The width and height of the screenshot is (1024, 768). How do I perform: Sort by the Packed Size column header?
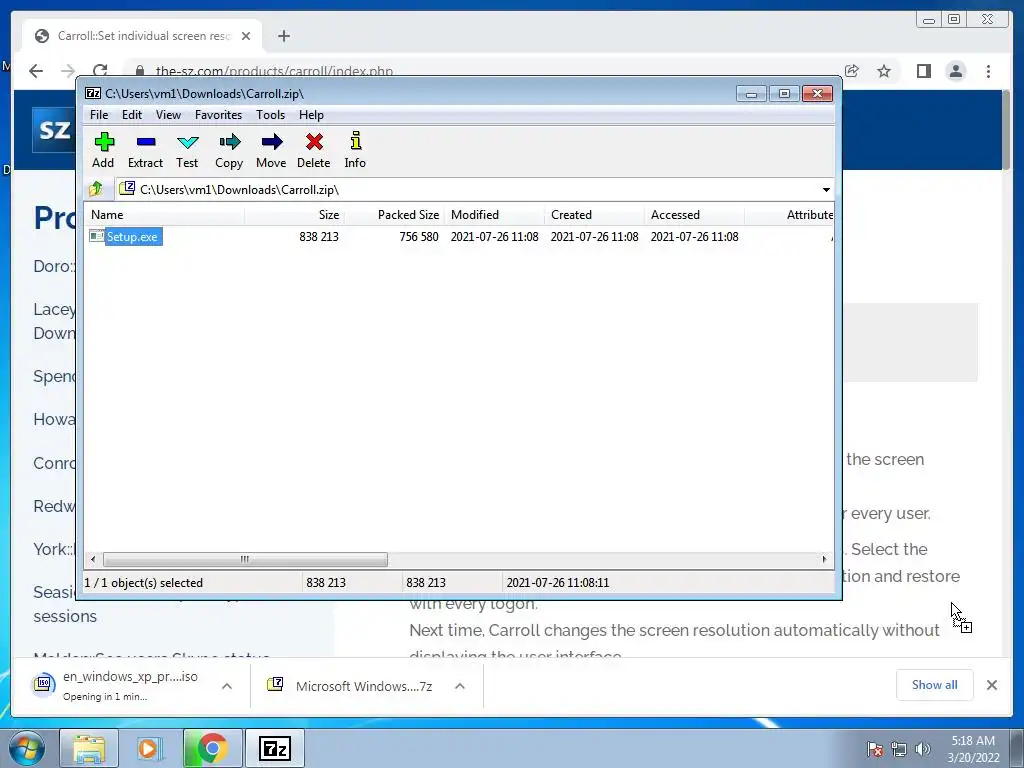point(394,215)
